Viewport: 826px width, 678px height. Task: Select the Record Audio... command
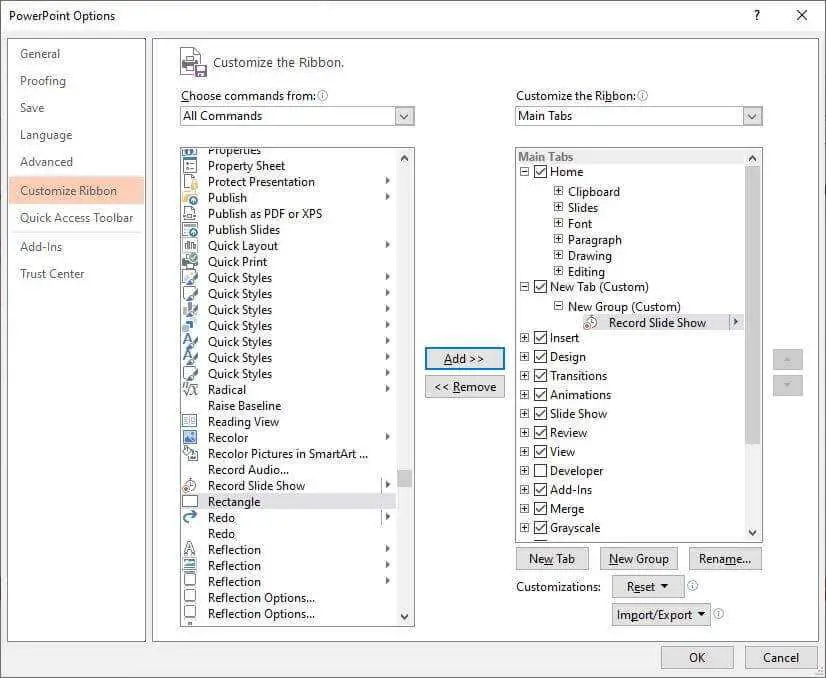248,470
